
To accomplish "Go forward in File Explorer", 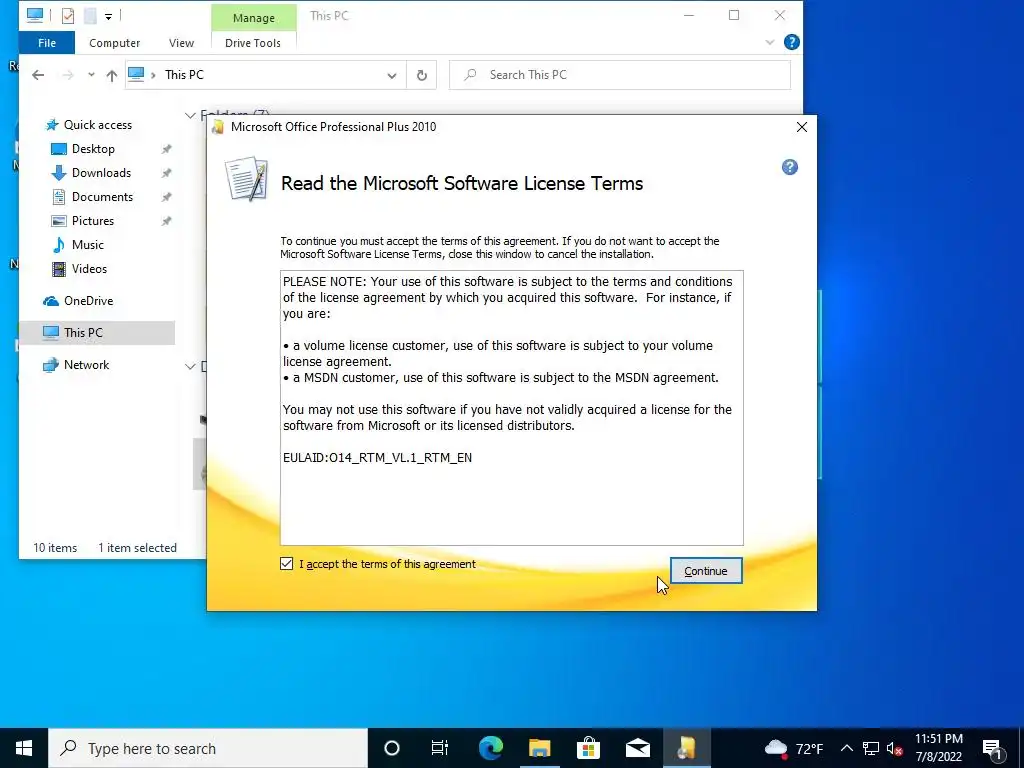I will (67, 75).
